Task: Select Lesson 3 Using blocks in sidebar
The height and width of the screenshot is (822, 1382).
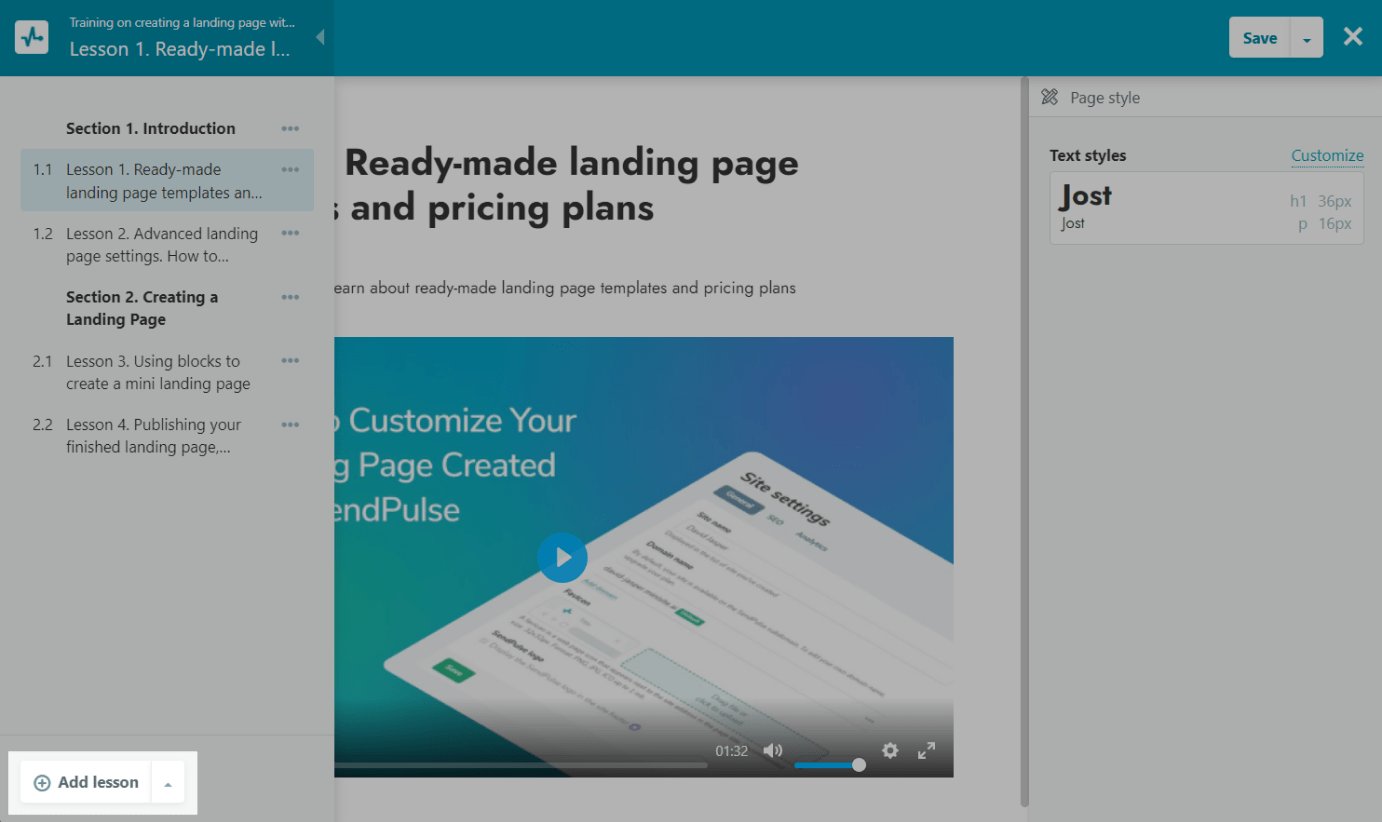Action: (158, 372)
